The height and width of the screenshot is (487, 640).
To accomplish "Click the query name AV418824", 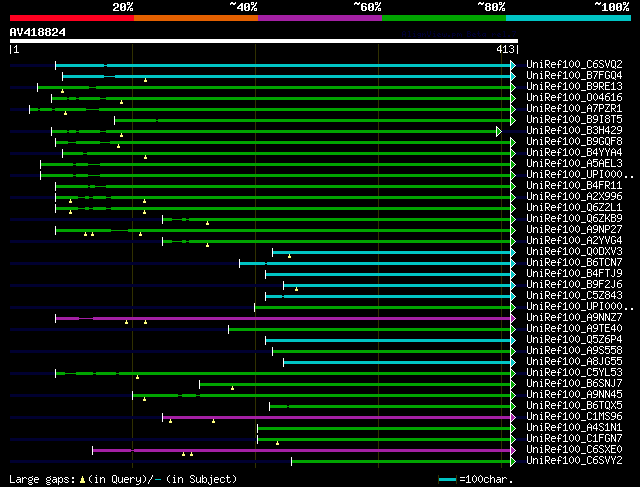I will coord(38,32).
